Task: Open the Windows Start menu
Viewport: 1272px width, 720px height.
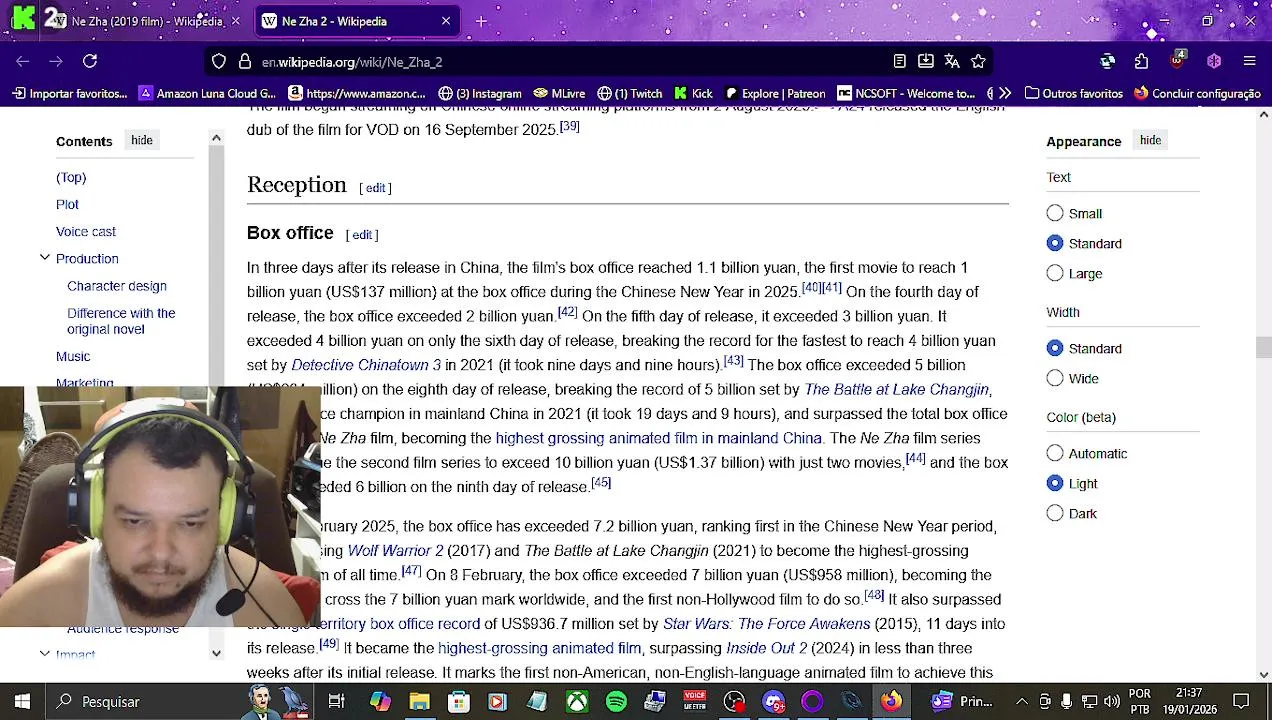Action: pos(22,701)
